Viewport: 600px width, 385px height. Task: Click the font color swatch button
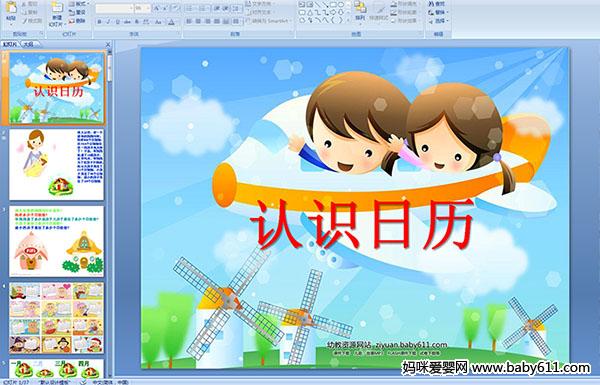[x=172, y=22]
